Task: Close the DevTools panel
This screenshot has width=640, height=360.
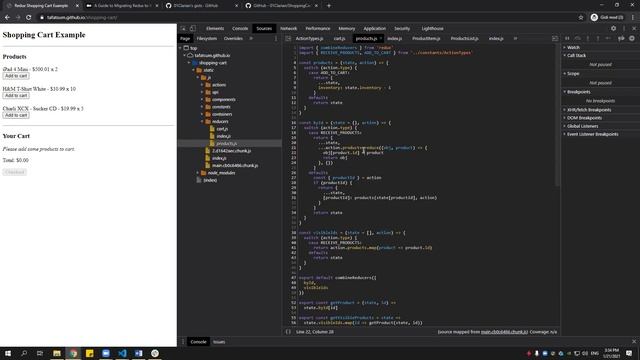Action: coord(634,28)
